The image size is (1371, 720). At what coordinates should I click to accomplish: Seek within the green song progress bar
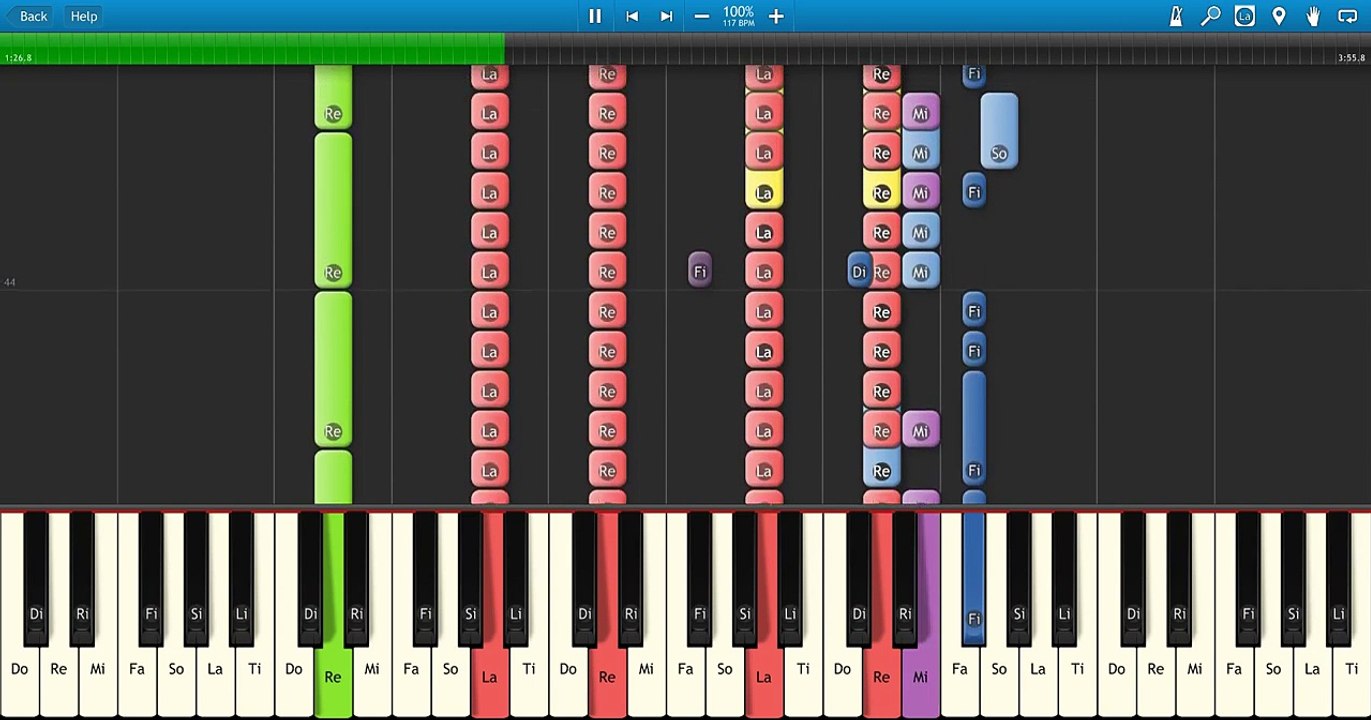(252, 49)
